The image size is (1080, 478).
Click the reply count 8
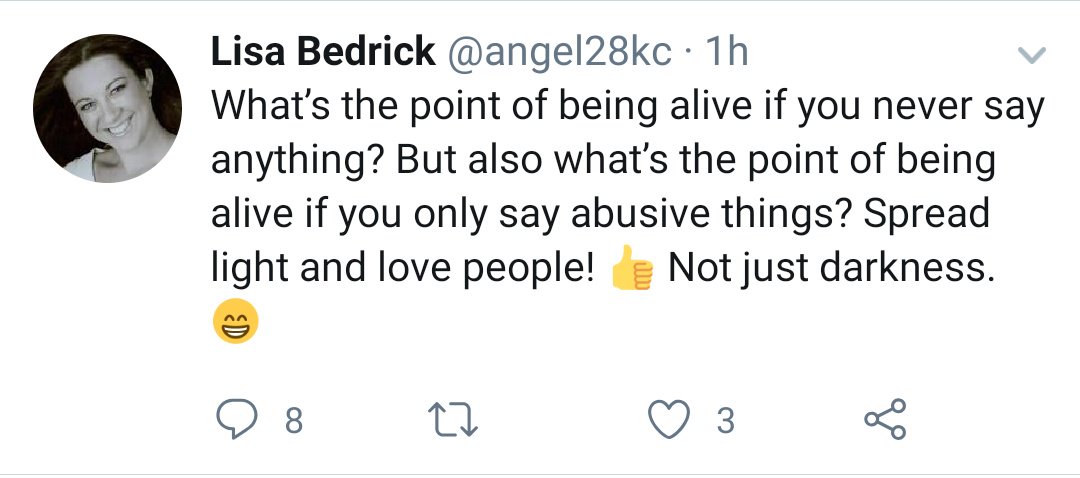click(x=293, y=420)
